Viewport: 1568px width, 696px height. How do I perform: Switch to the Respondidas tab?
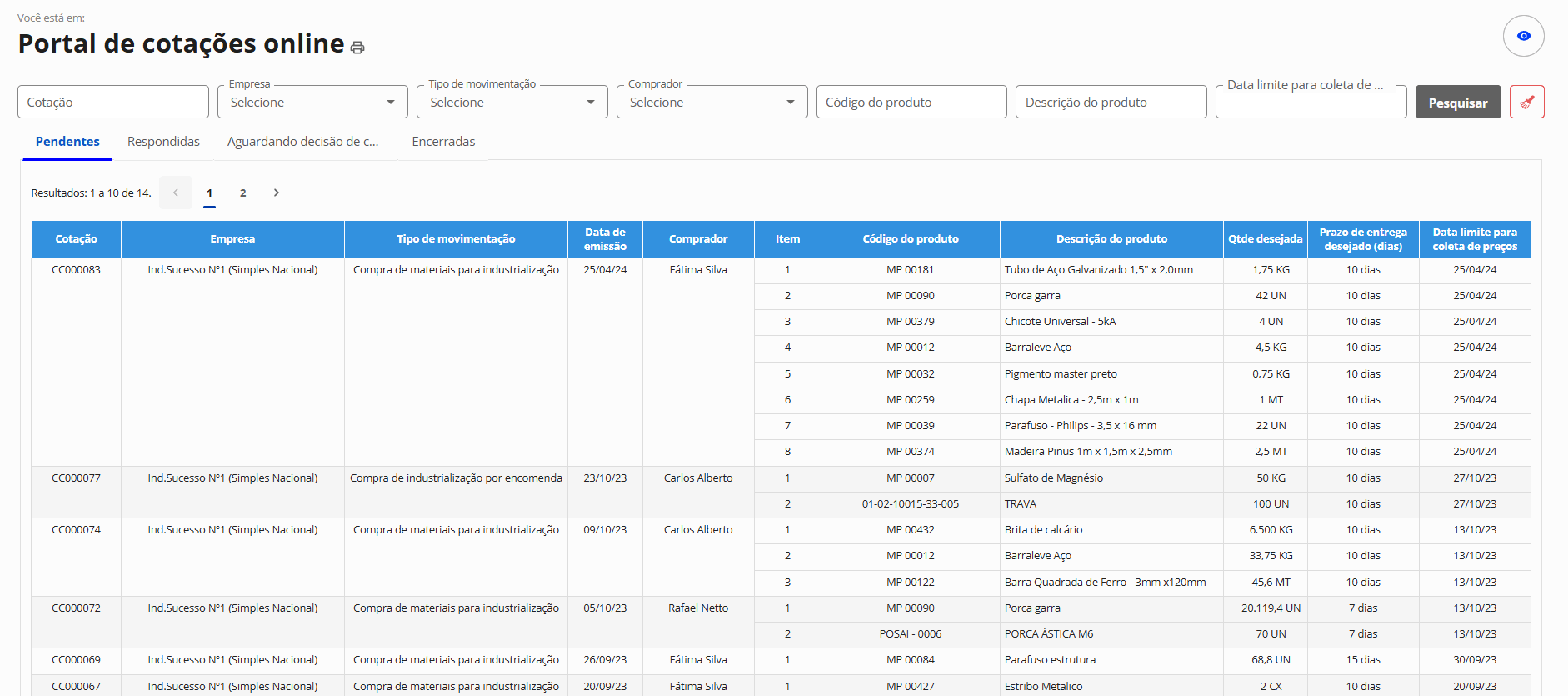(163, 142)
